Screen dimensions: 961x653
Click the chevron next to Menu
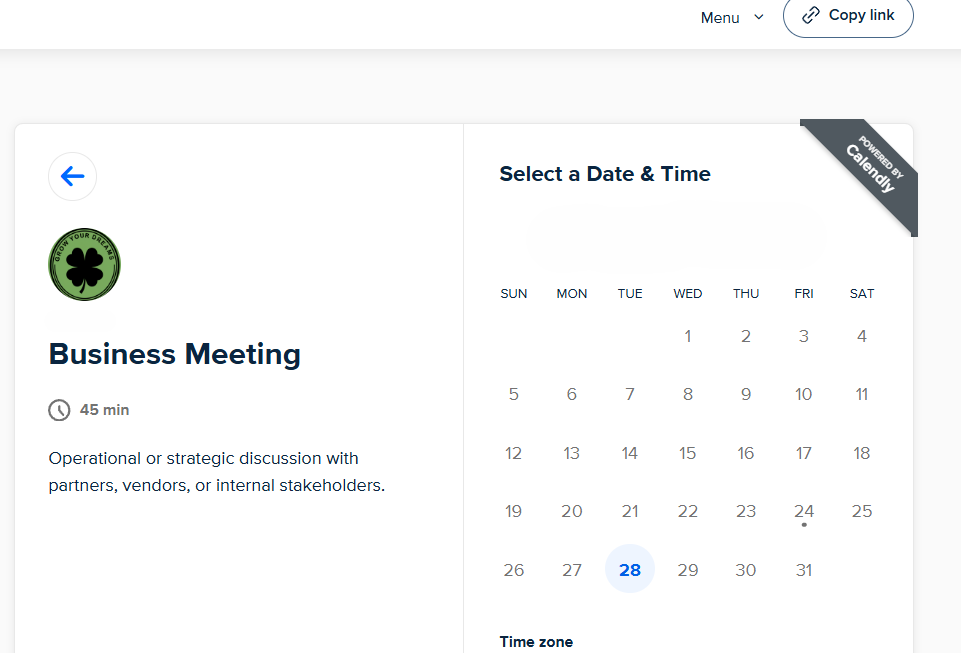tap(758, 17)
